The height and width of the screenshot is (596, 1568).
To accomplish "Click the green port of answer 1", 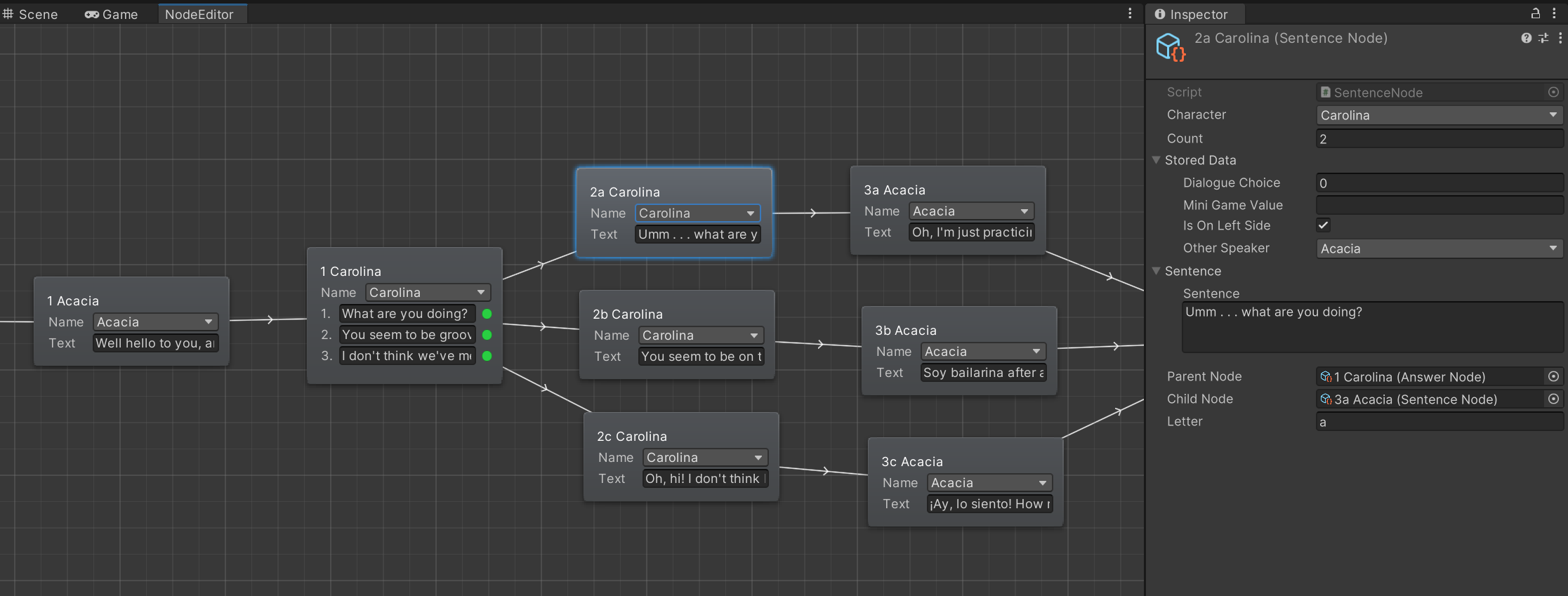I will [x=487, y=314].
